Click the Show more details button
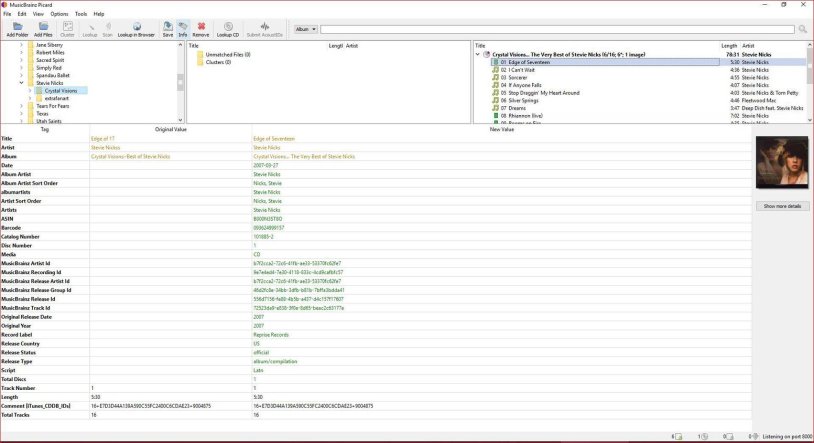Screen dimensions: 814x443 (781, 206)
